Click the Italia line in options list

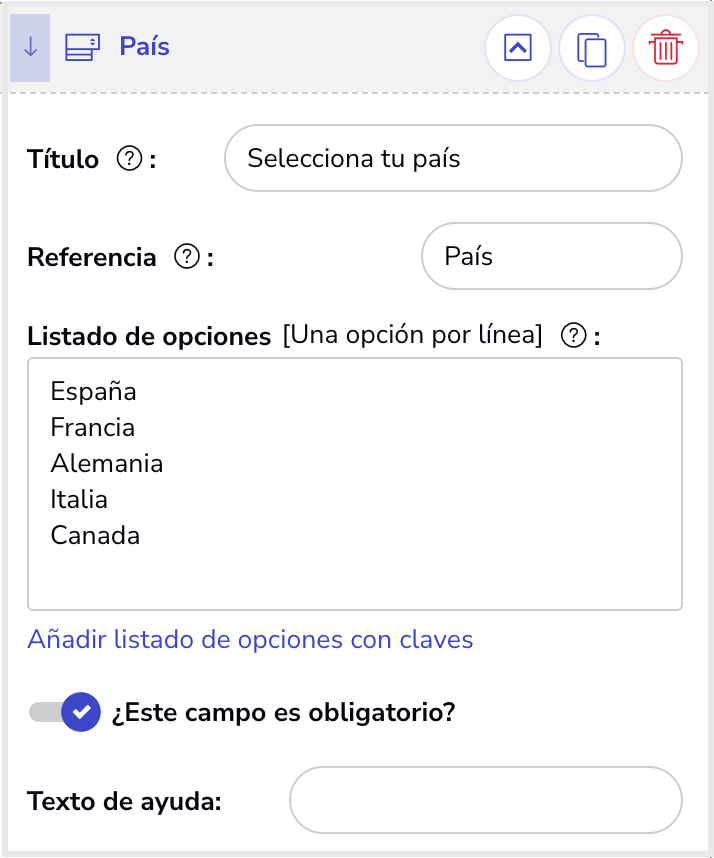point(79,500)
